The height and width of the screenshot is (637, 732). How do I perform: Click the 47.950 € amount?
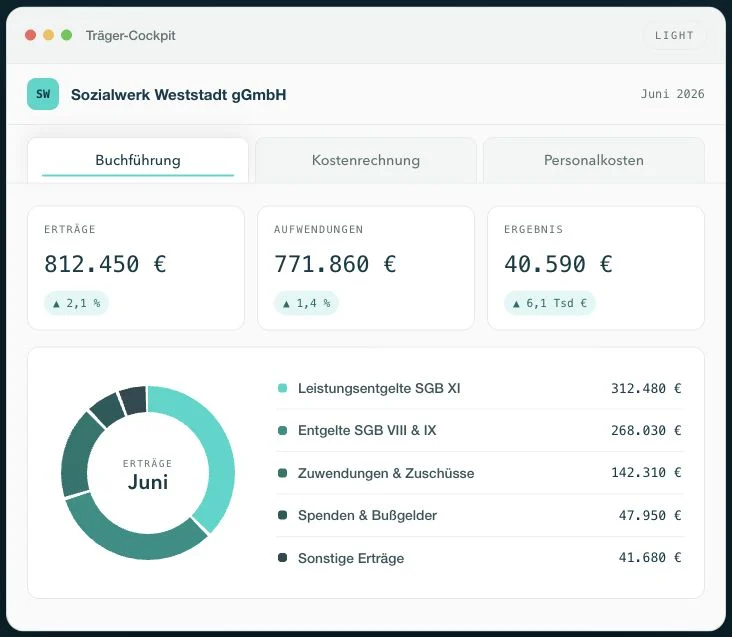pyautogui.click(x=650, y=515)
